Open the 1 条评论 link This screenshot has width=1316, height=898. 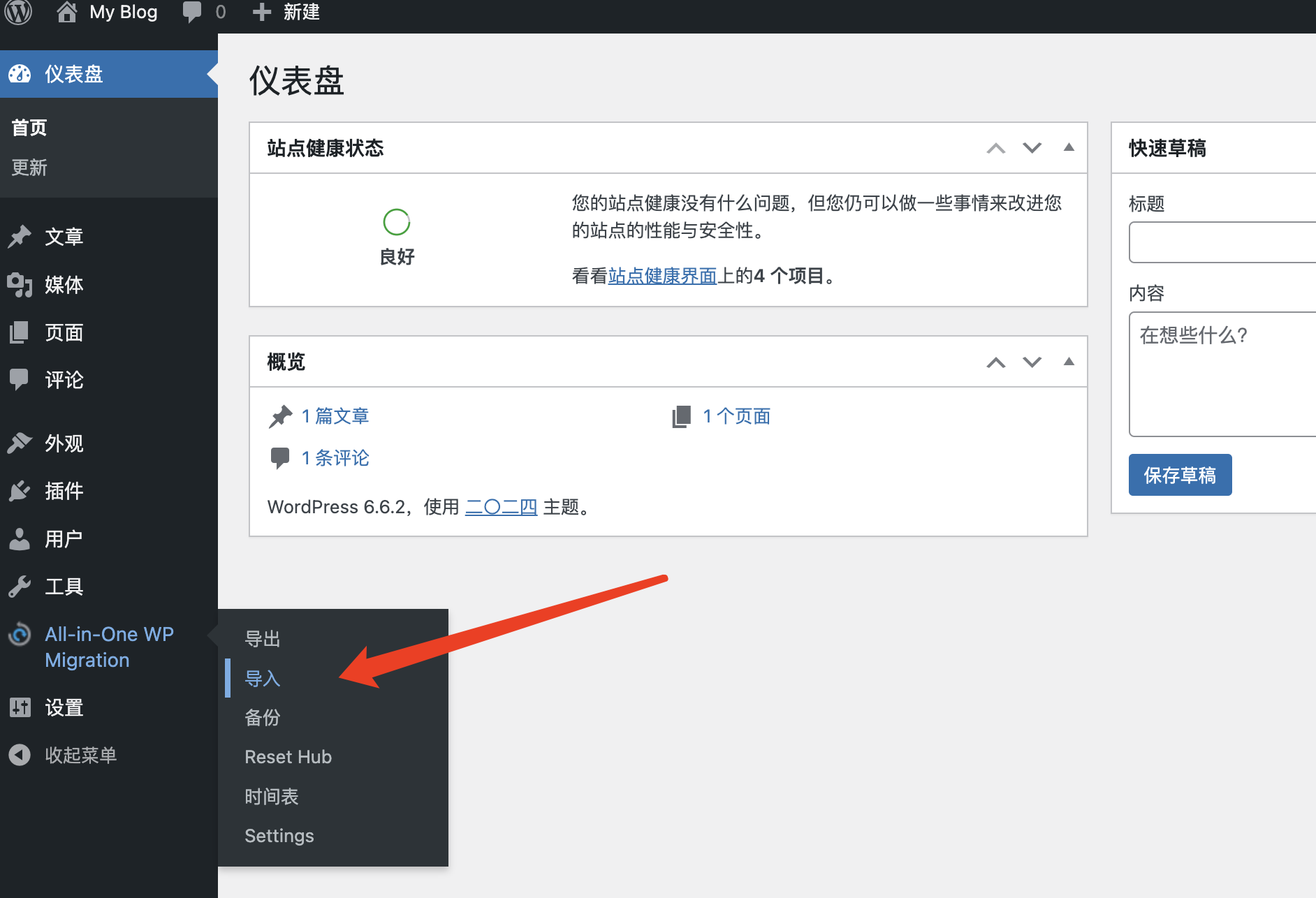point(335,458)
